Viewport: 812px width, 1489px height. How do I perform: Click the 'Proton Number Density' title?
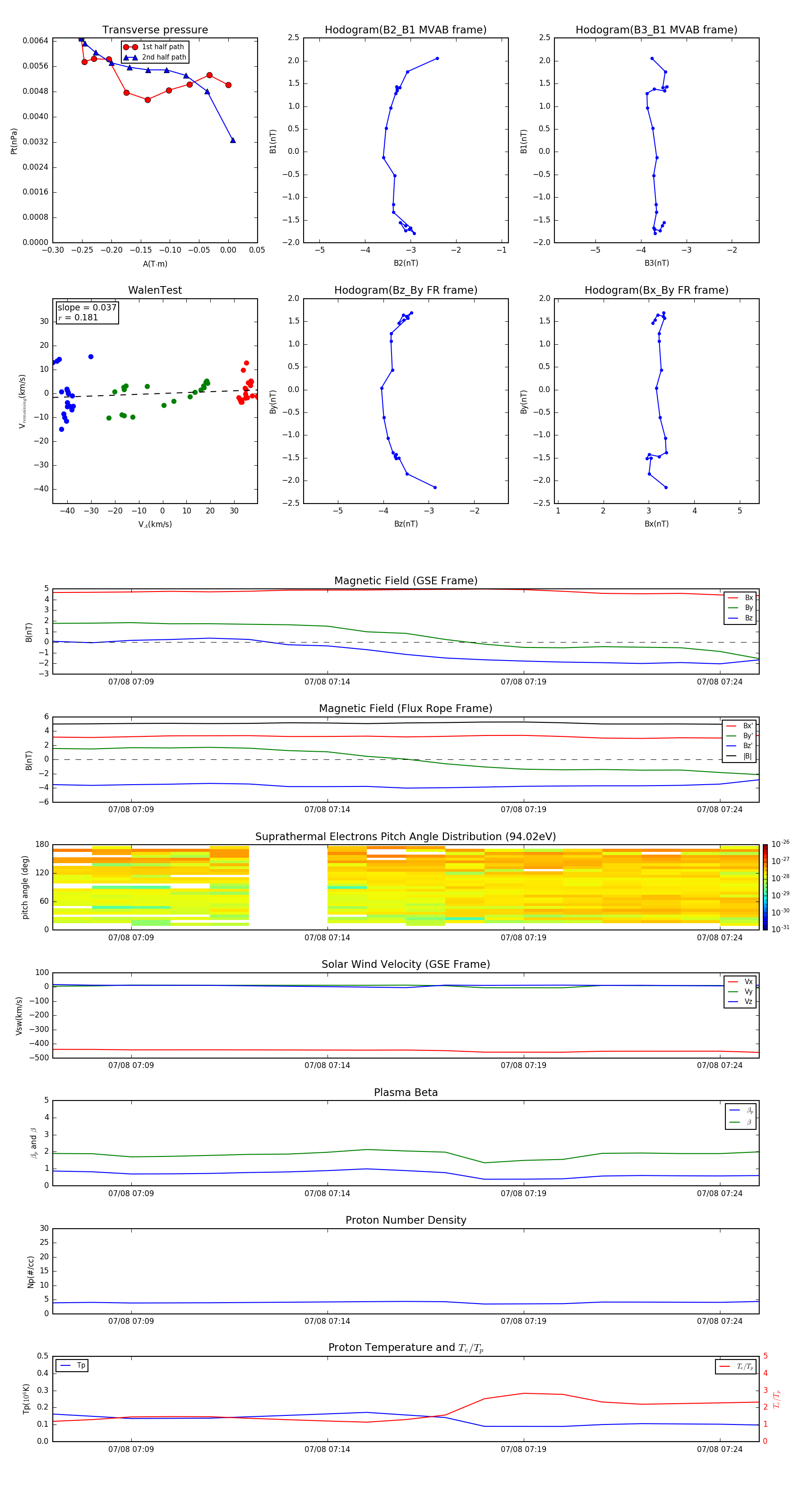click(x=406, y=1220)
